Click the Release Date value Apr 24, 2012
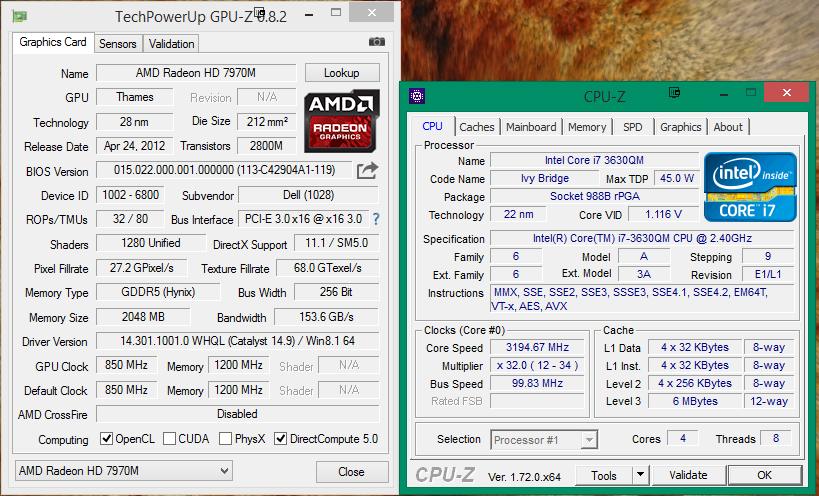 point(134,146)
